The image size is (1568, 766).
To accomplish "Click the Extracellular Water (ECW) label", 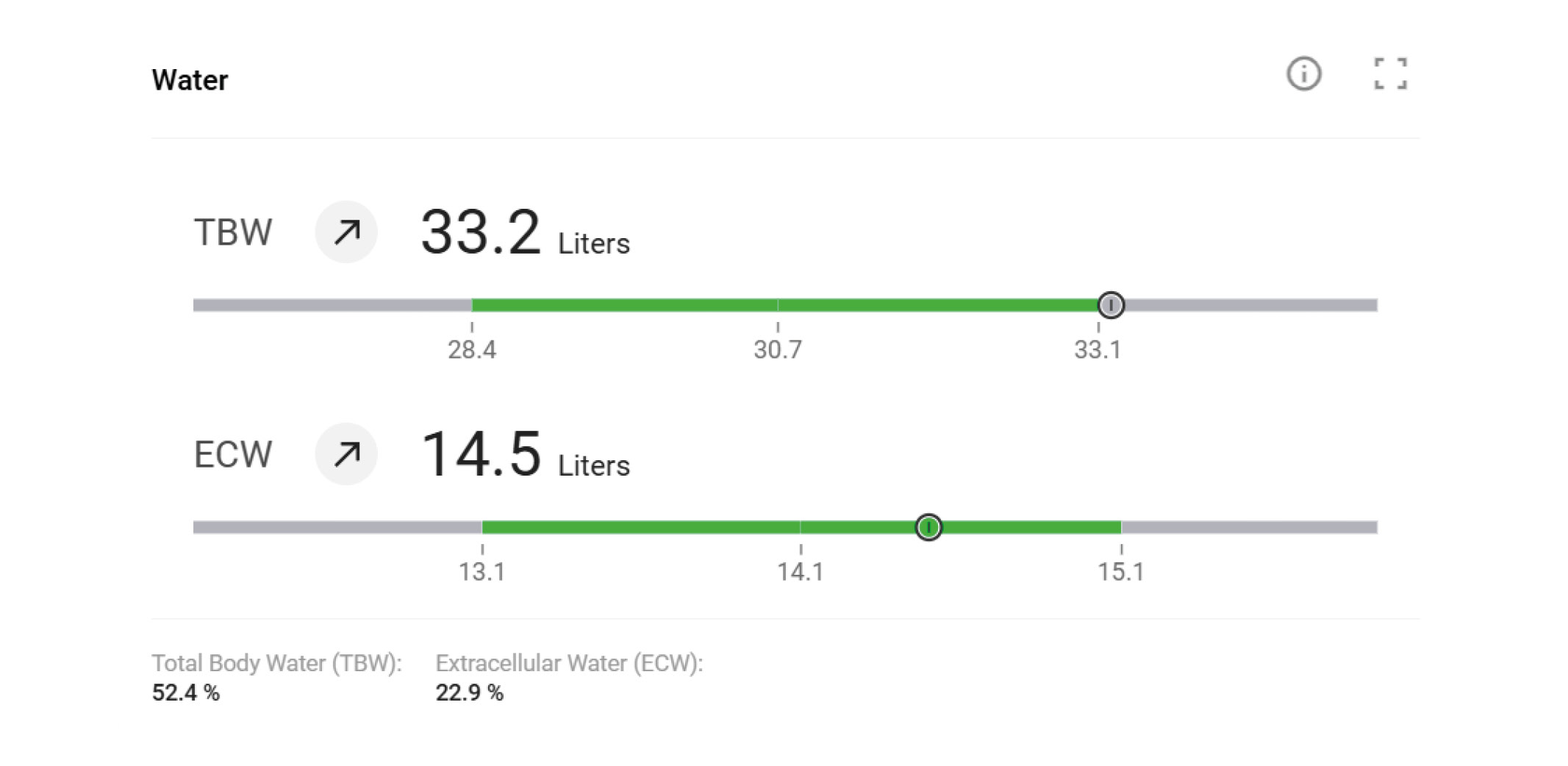I will point(569,663).
